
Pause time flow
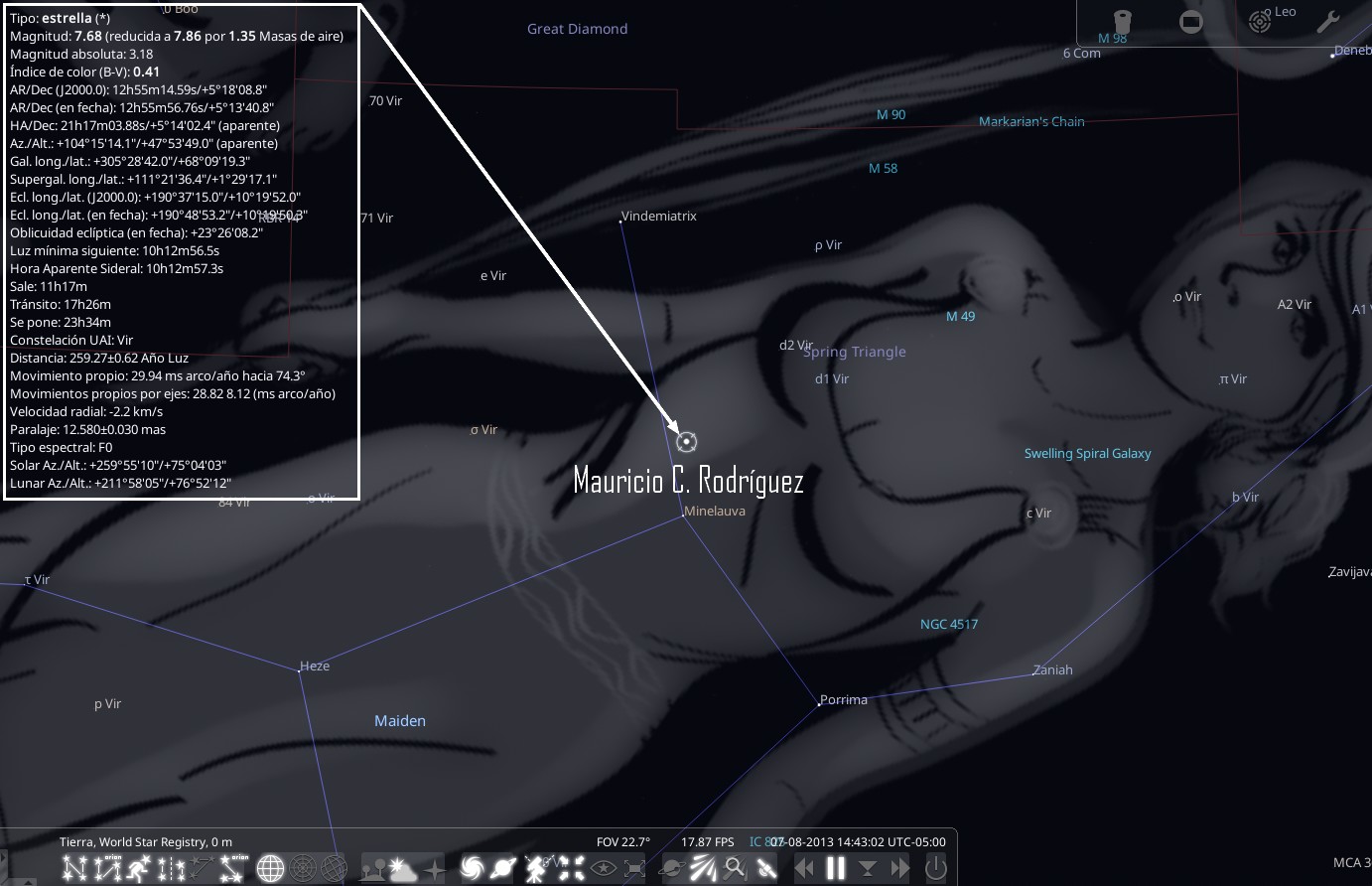coord(836,869)
